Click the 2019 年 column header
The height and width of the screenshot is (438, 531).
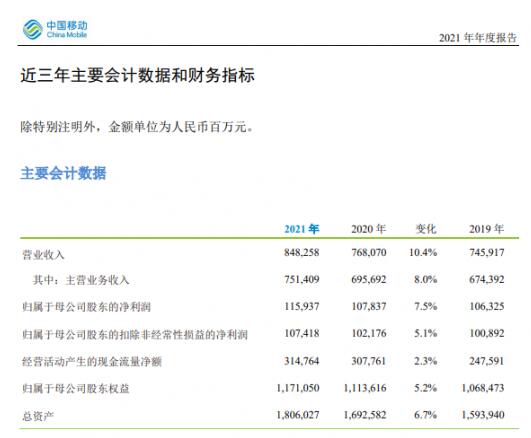(x=487, y=229)
